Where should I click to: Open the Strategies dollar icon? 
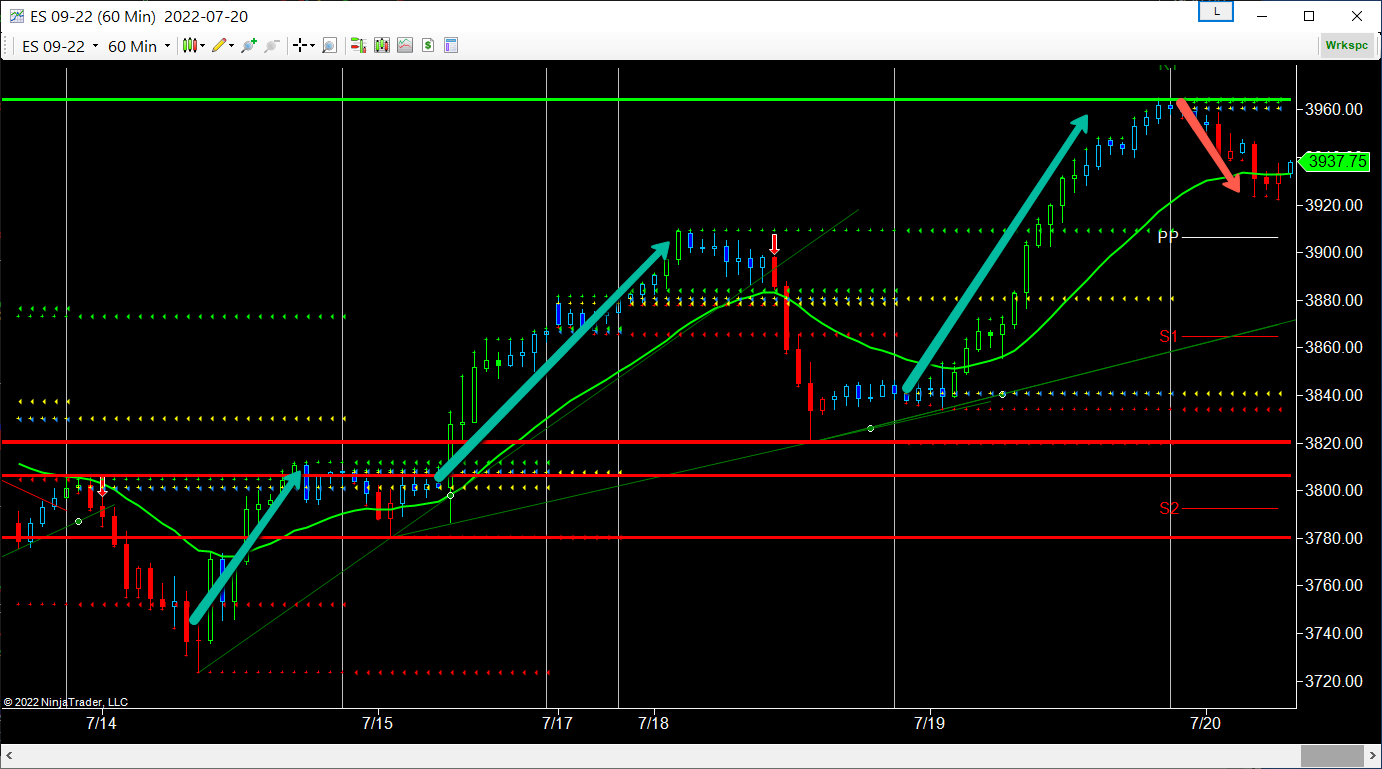(428, 46)
